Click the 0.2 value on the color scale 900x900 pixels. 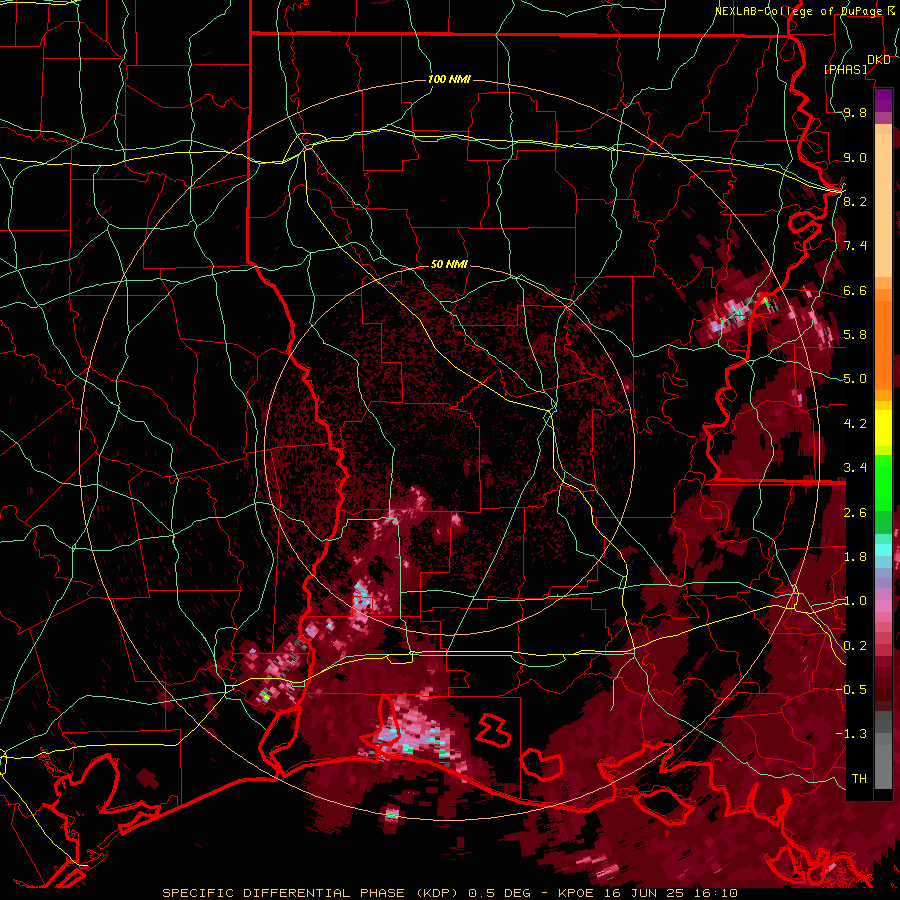(855, 646)
